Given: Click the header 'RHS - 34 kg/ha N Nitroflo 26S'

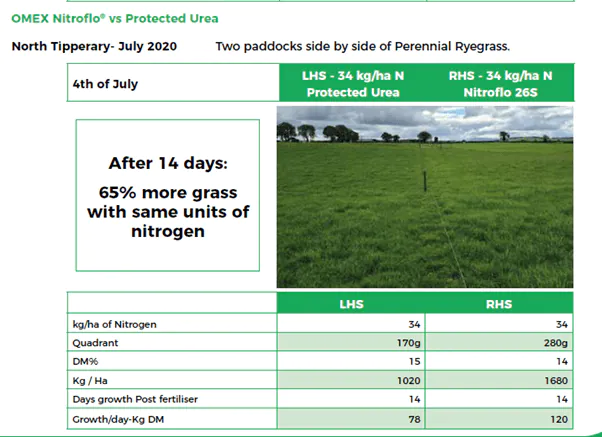Looking at the screenshot, I should 500,84.
